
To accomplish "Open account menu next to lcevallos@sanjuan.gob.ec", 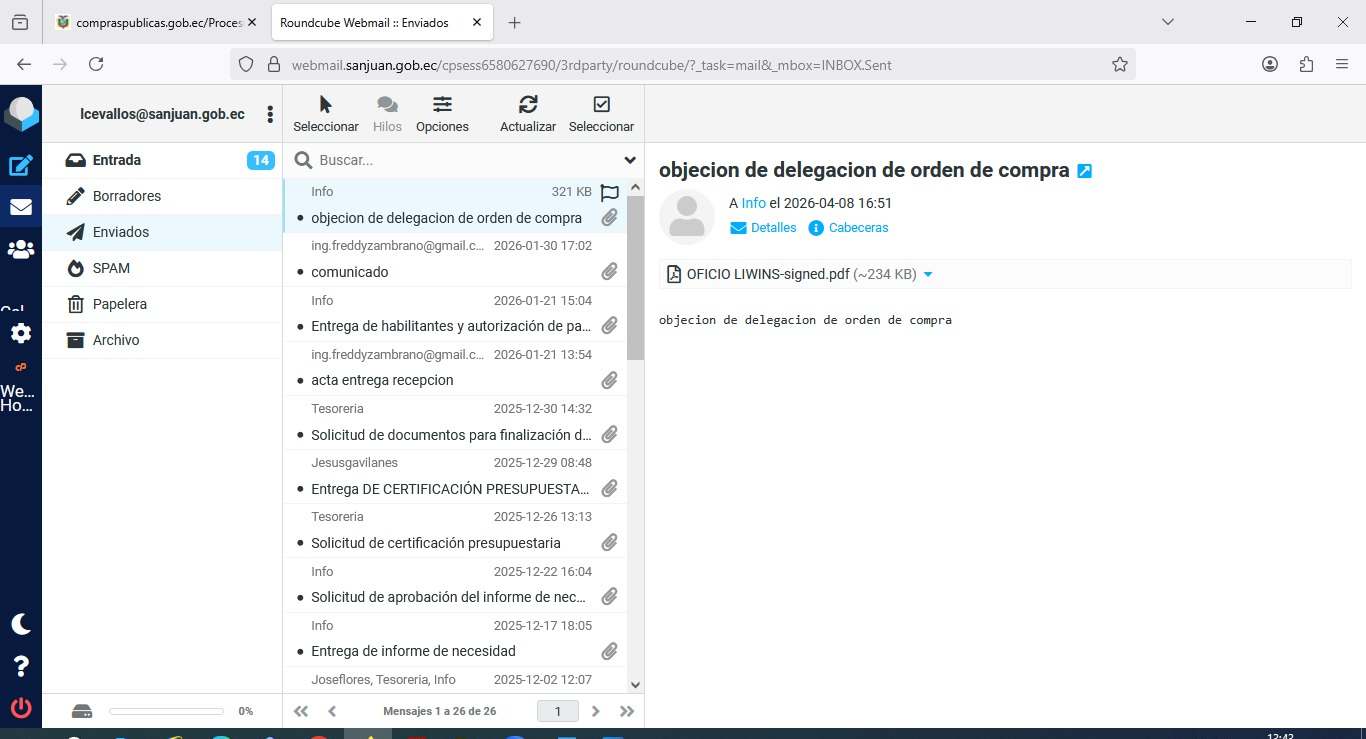I will 270,115.
